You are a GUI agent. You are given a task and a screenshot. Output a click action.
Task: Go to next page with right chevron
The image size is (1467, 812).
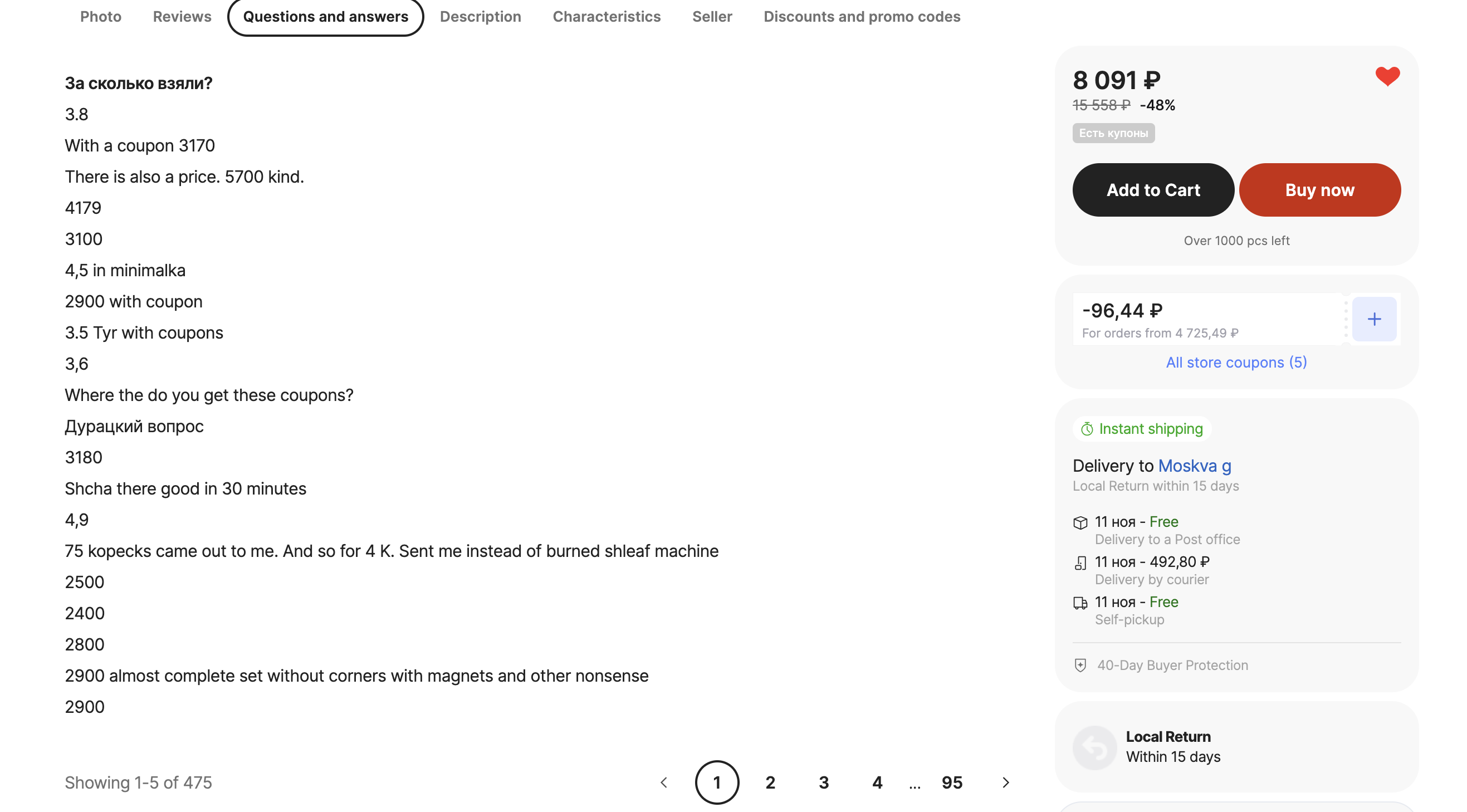(x=1005, y=782)
